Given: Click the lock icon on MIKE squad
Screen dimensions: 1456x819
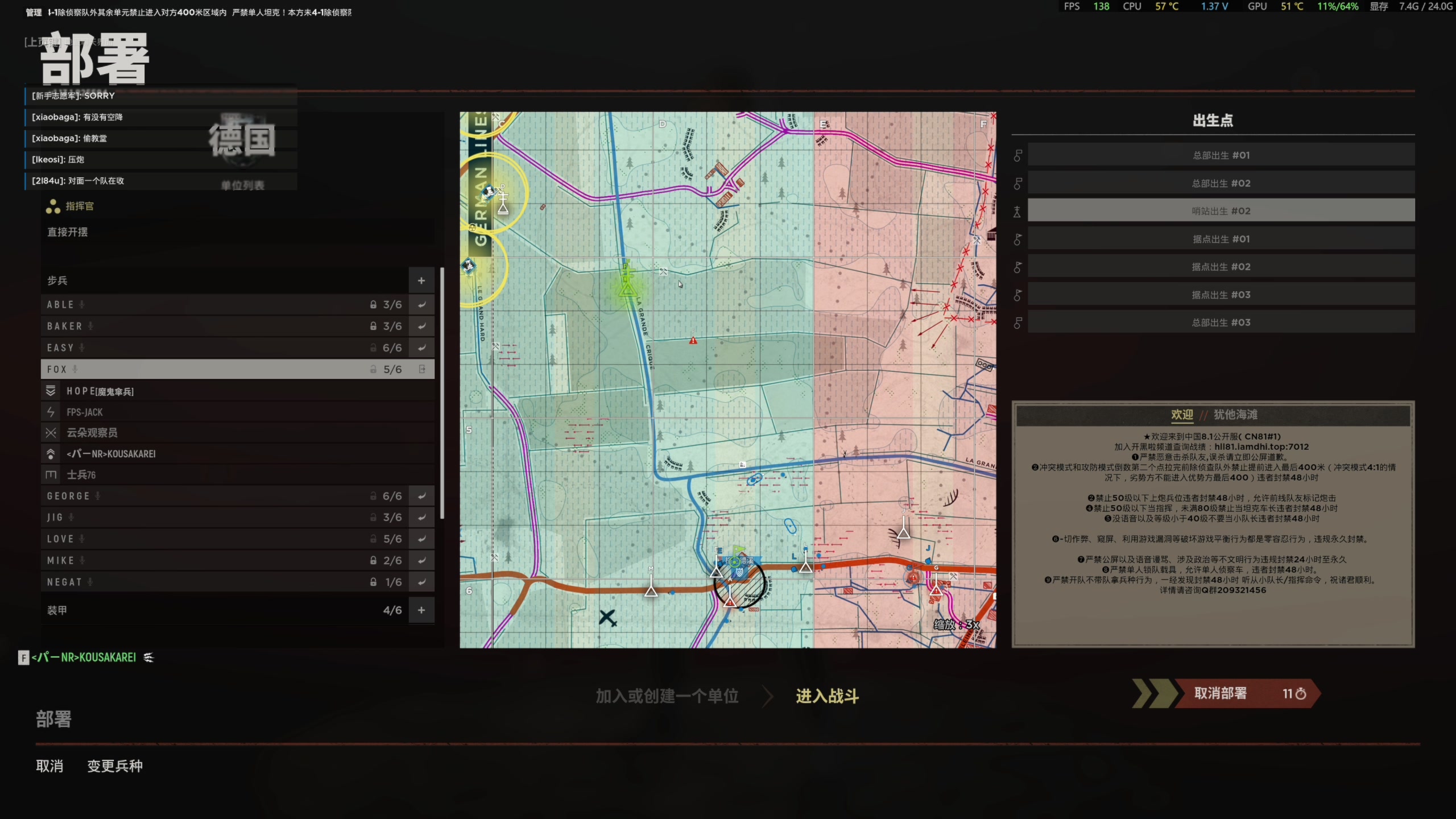Looking at the screenshot, I should point(373,560).
